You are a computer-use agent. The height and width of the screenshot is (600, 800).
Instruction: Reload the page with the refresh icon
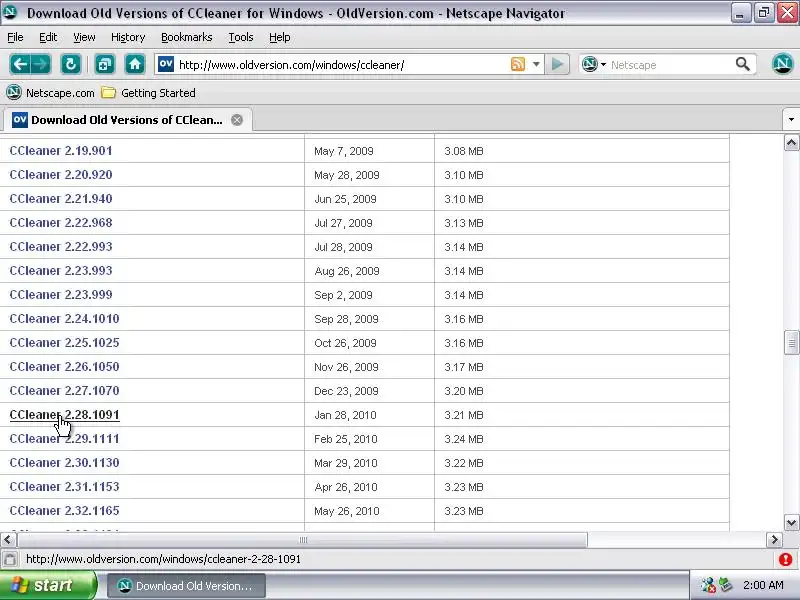coord(70,64)
